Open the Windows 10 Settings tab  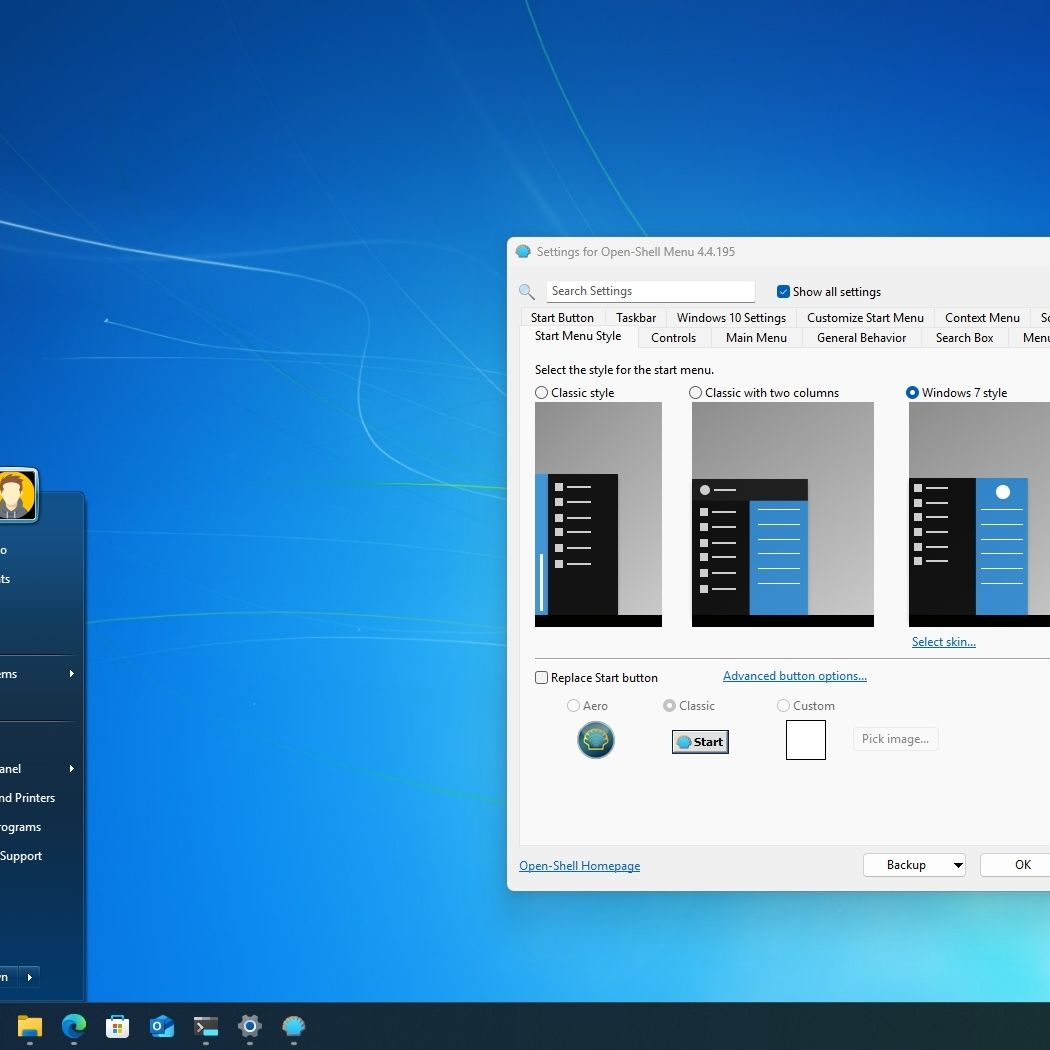[731, 318]
